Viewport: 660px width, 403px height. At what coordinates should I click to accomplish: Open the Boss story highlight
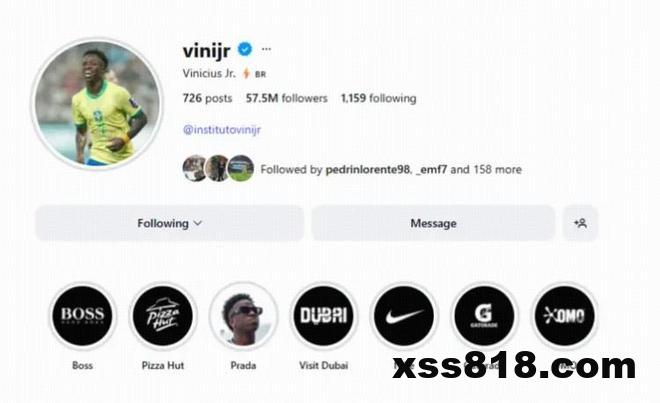click(82, 316)
